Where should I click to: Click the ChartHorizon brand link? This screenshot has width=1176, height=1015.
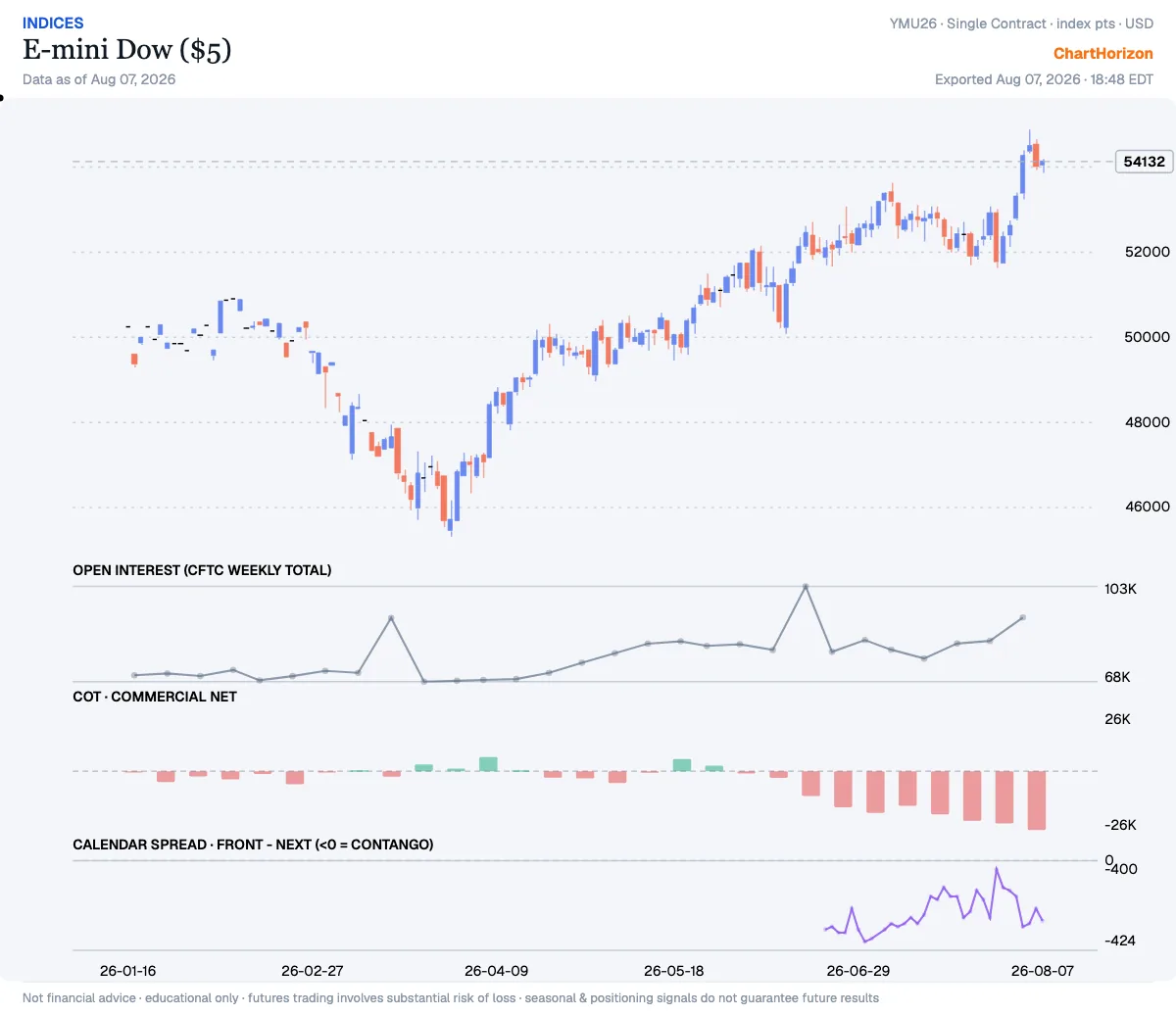click(1103, 54)
